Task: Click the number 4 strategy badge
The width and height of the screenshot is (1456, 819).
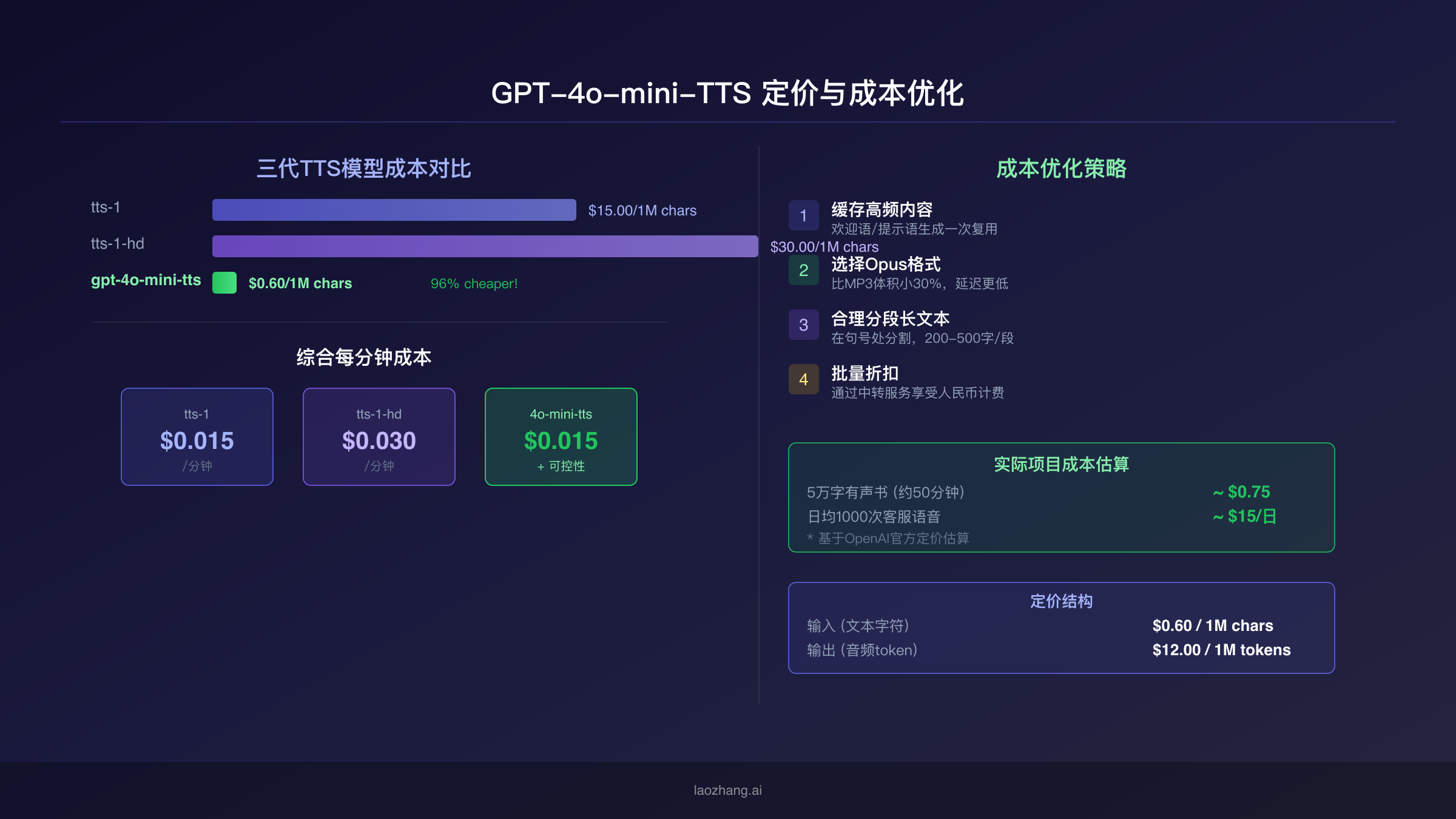Action: click(x=803, y=379)
